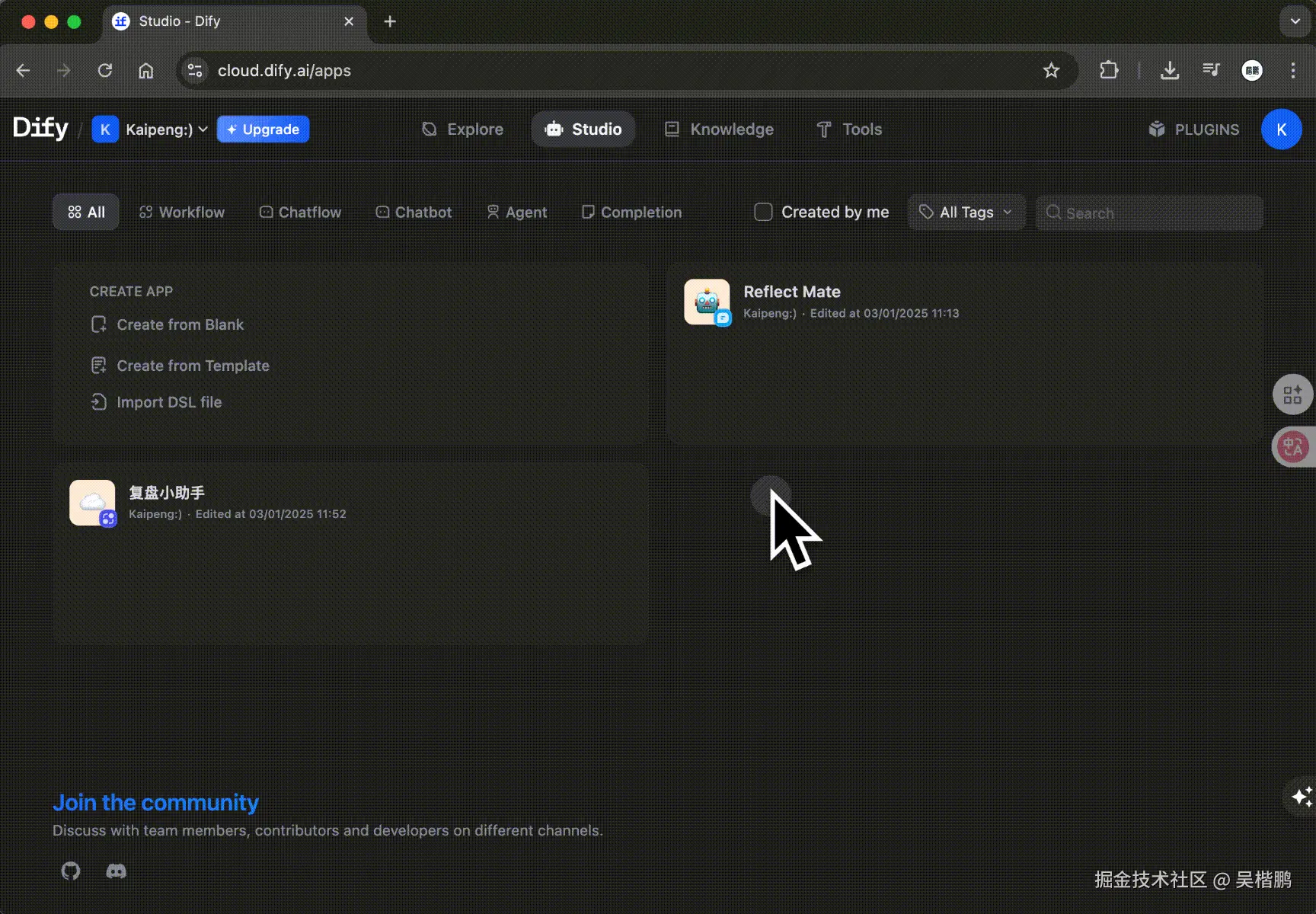Open the browser three-dot menu
This screenshot has height=914, width=1316.
(1293, 71)
